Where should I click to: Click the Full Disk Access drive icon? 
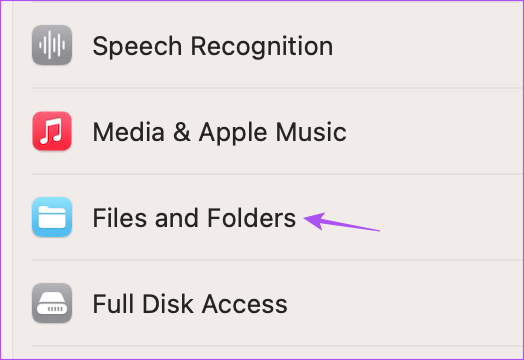pos(52,303)
